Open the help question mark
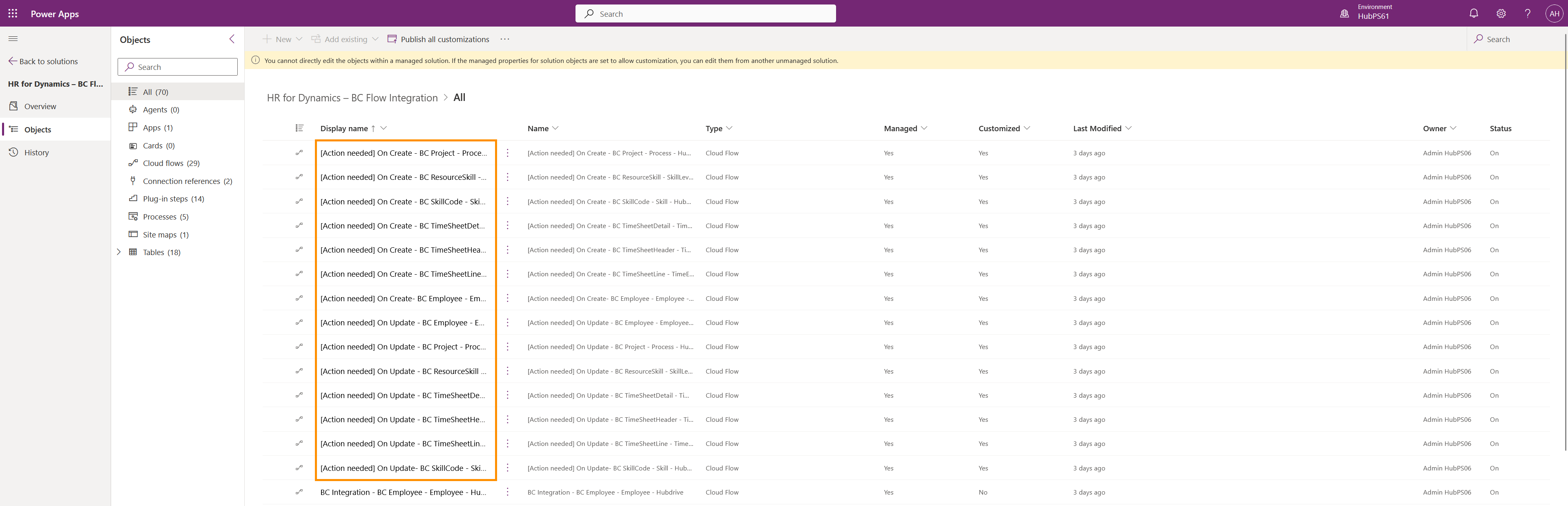The height and width of the screenshot is (506, 1568). point(1527,13)
